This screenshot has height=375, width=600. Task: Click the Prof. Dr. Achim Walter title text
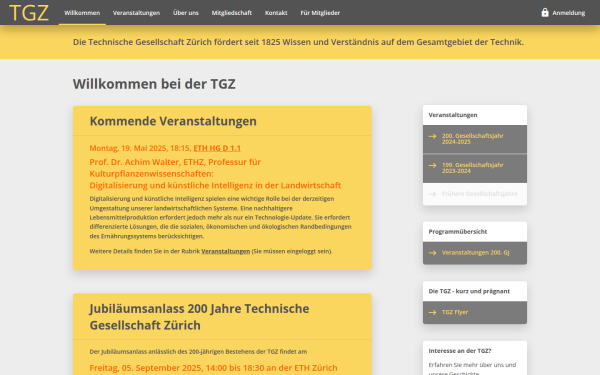(215, 174)
